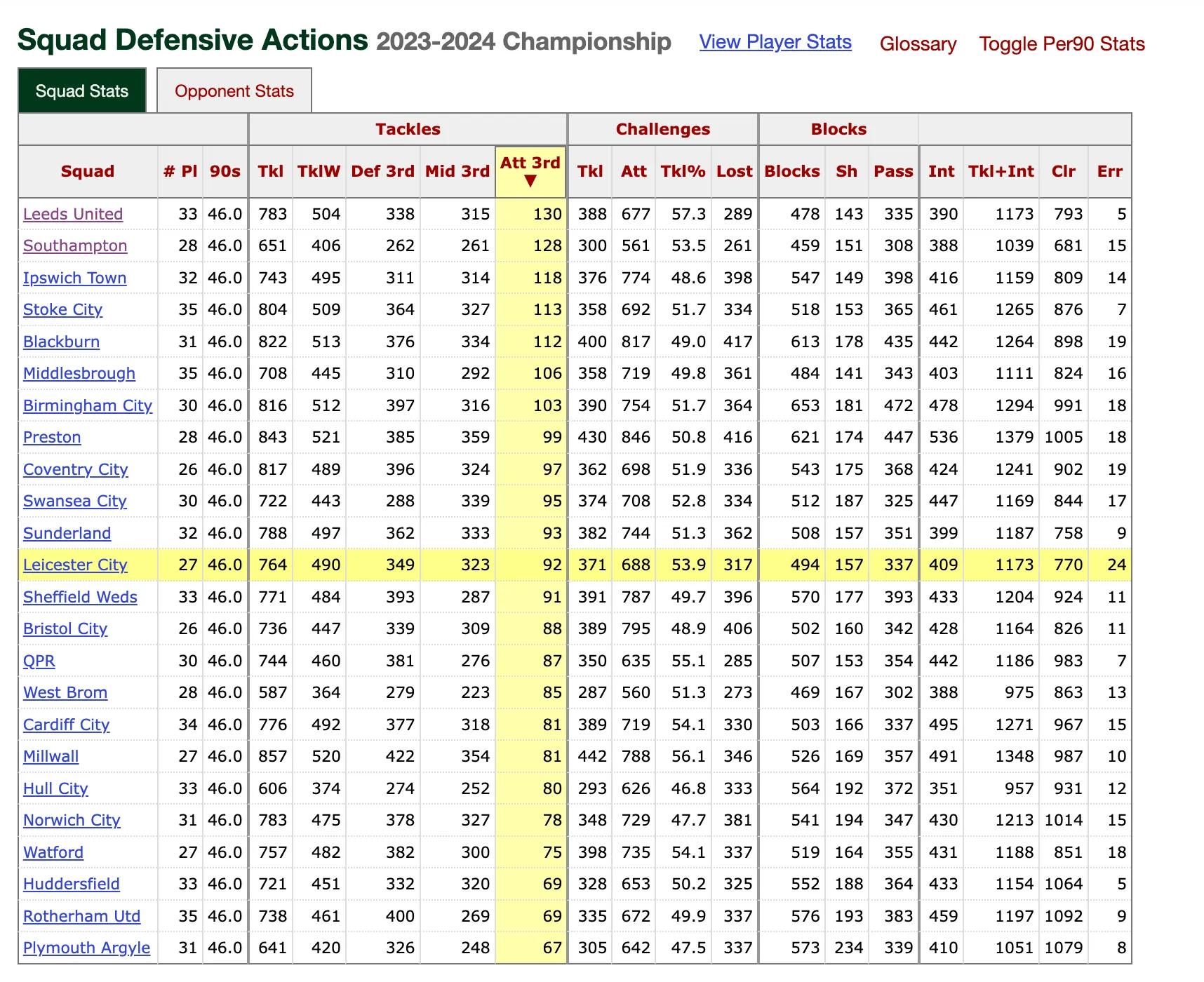This screenshot has height=982, width=1204.
Task: Sort by the Att 3rd column arrow
Action: point(530,181)
